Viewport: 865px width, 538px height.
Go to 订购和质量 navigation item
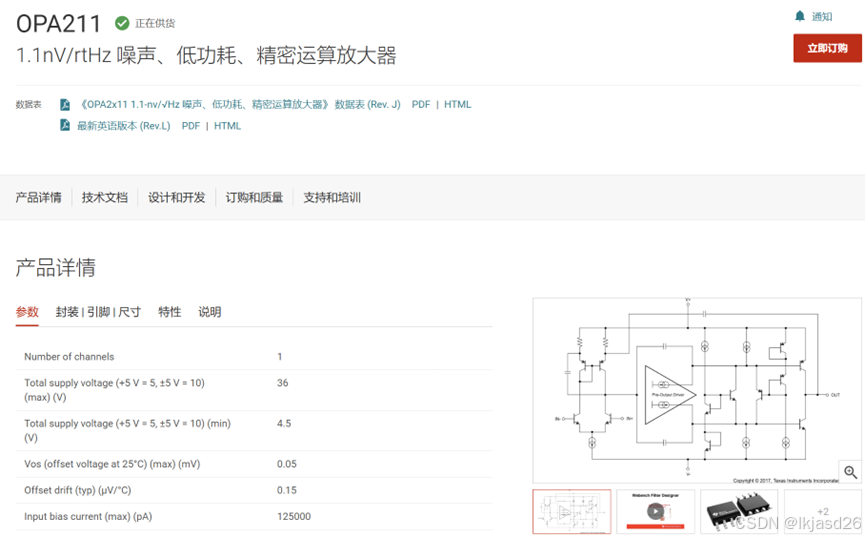click(x=254, y=198)
